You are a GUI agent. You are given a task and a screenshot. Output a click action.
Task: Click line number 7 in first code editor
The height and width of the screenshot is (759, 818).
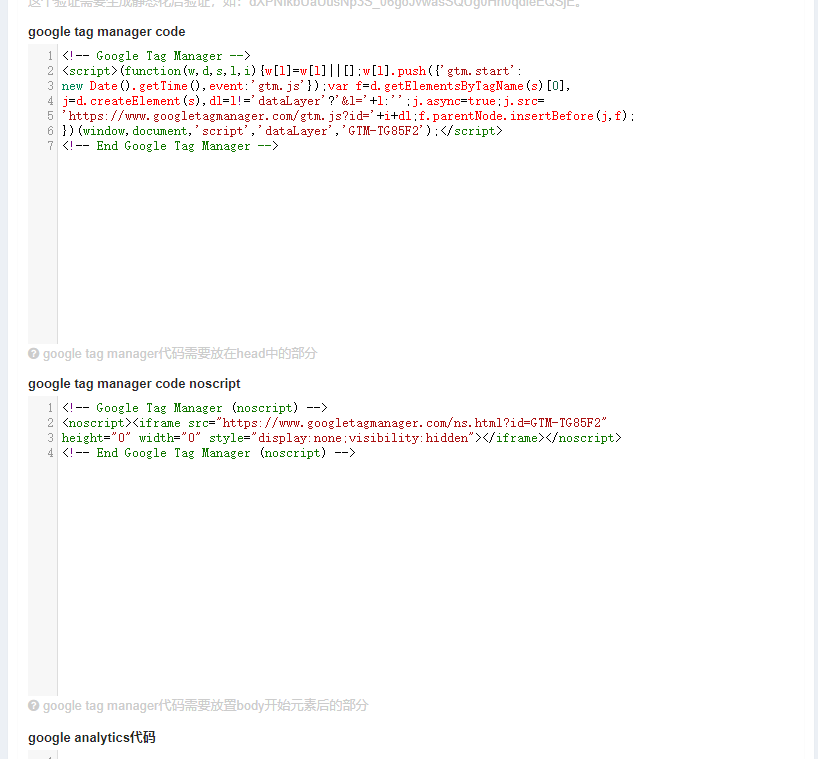pos(50,146)
